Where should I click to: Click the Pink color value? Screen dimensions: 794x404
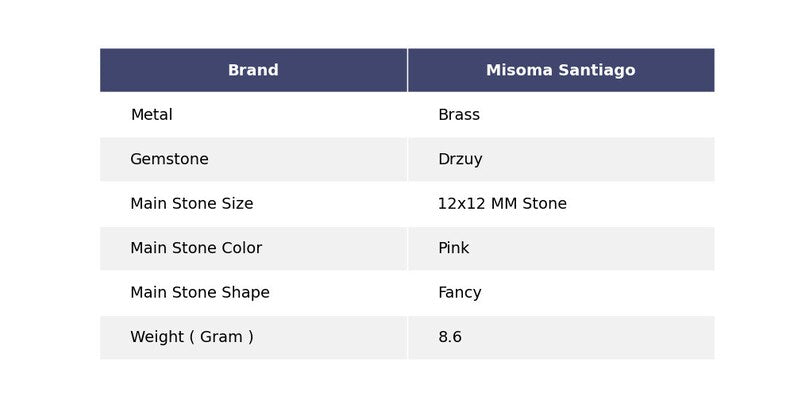pyautogui.click(x=453, y=248)
